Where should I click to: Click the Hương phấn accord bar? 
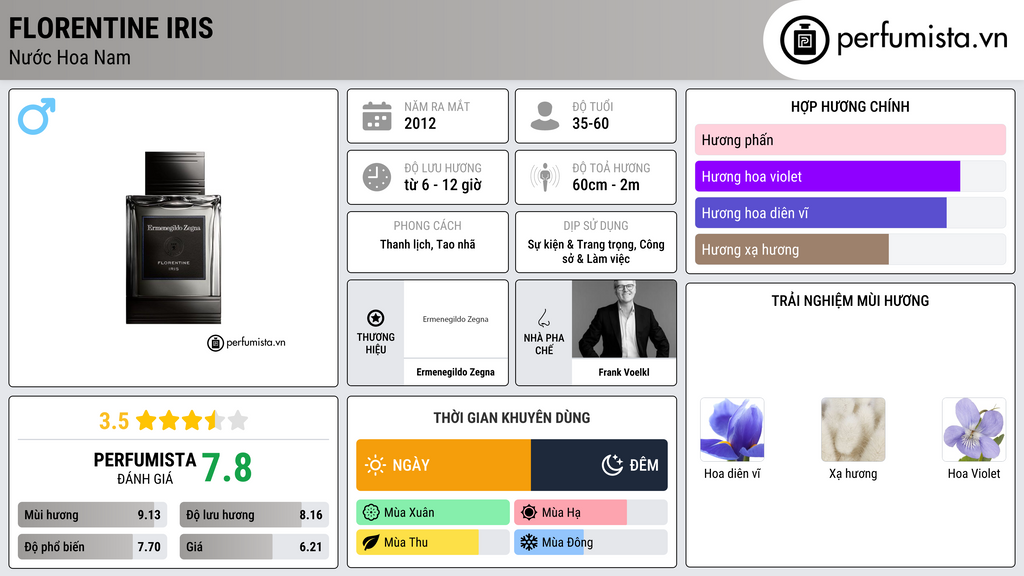(x=850, y=140)
